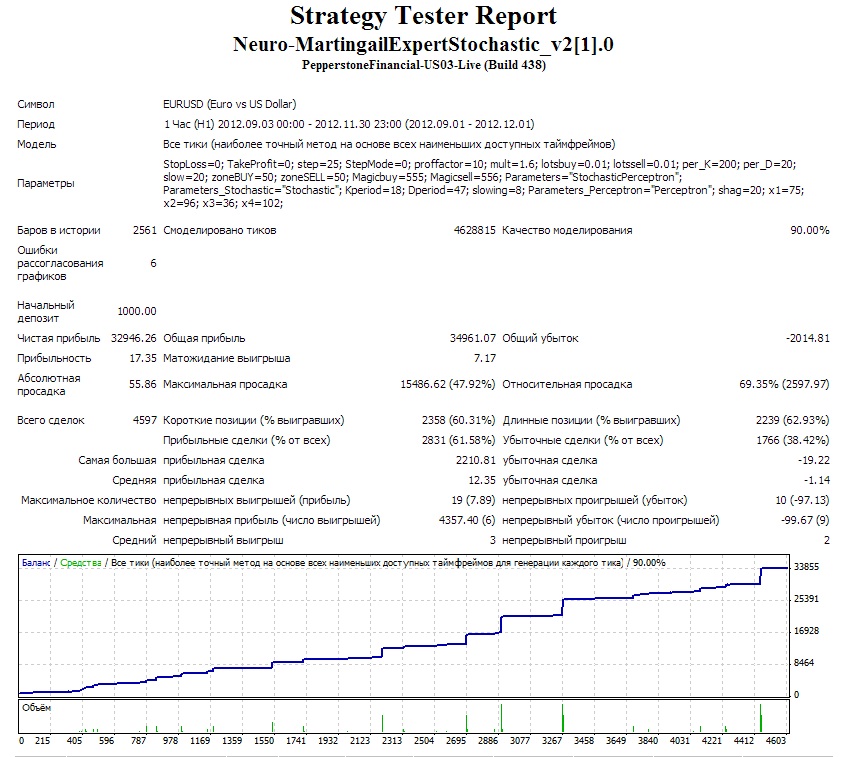
Task: Click the absolute drawdown value 55.86
Action: pos(143,384)
